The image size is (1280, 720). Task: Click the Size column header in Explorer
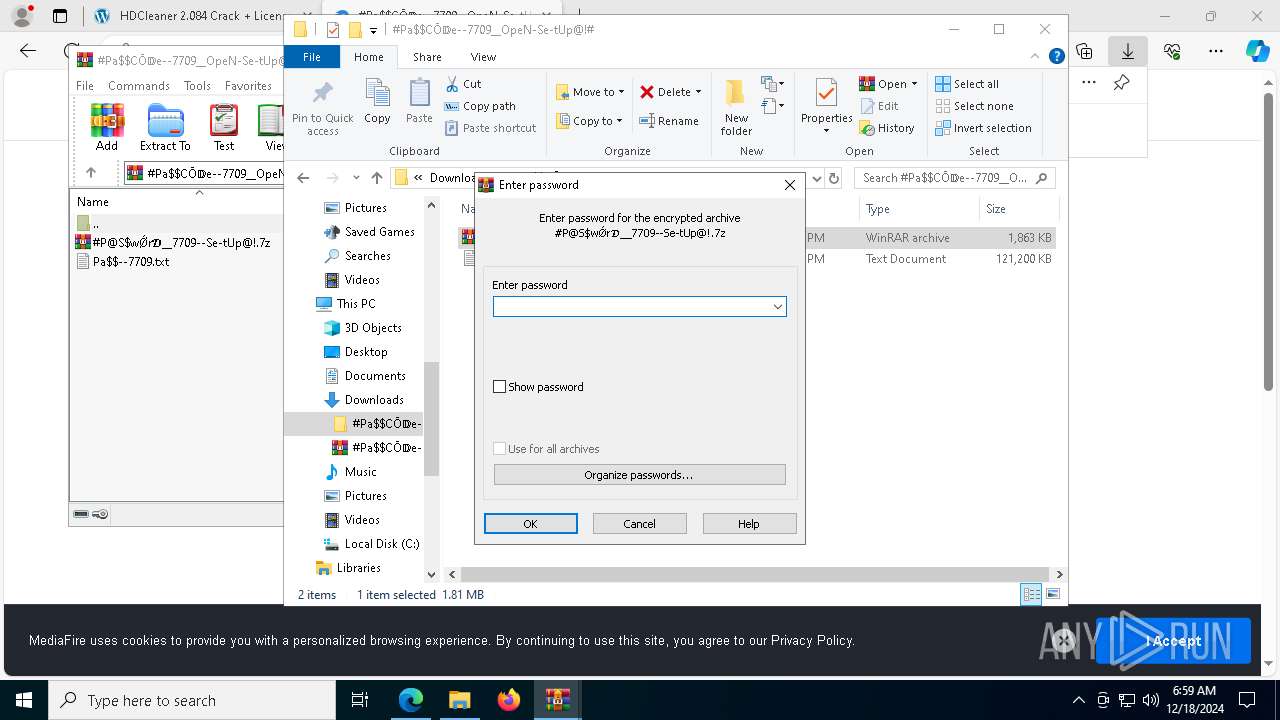coord(1018,209)
